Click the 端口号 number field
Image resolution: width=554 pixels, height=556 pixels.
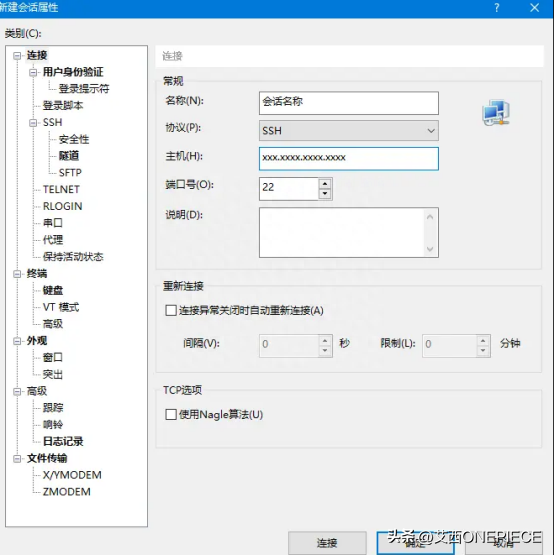click(289, 189)
